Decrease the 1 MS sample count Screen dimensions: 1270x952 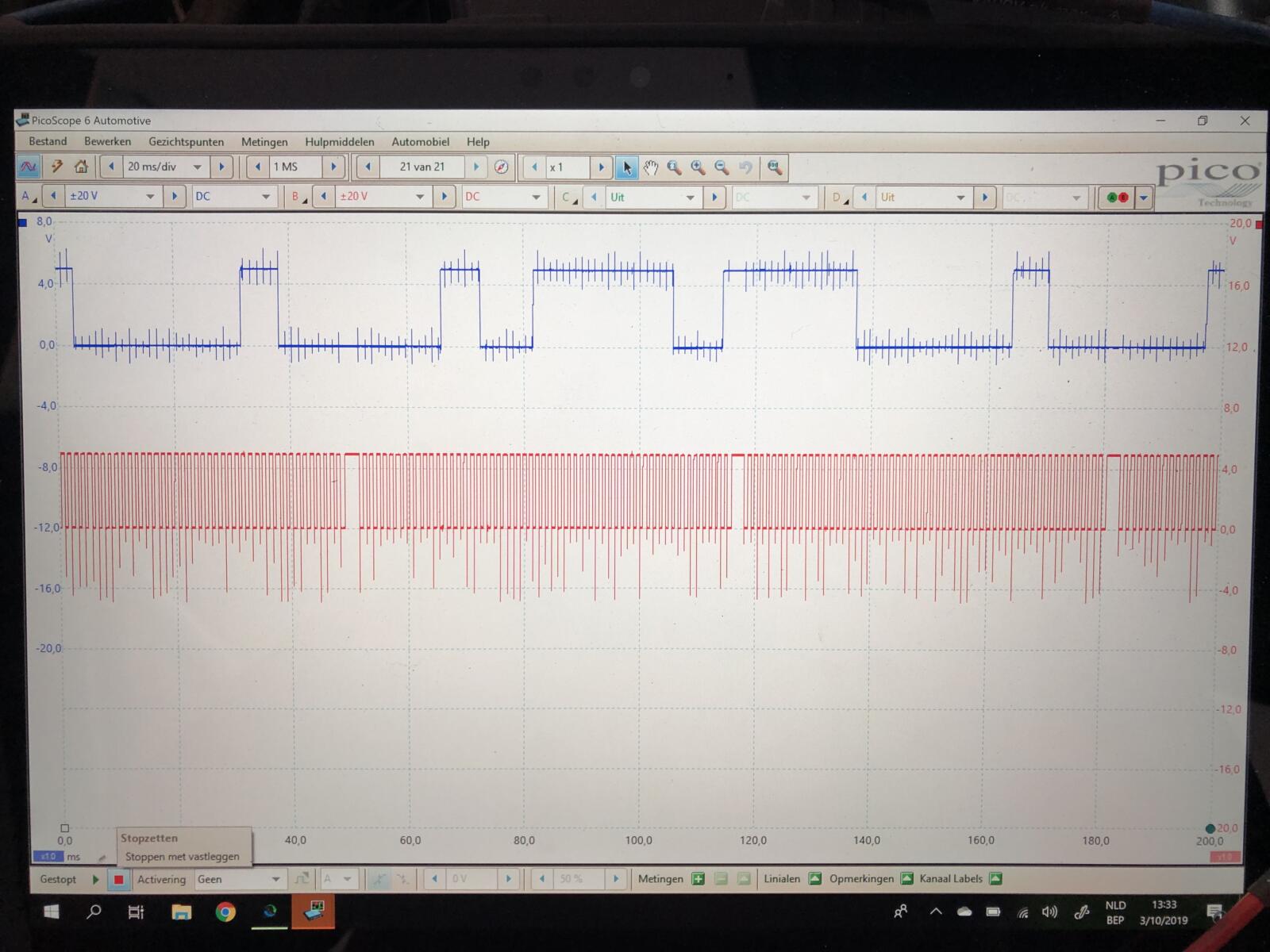pyautogui.click(x=258, y=167)
